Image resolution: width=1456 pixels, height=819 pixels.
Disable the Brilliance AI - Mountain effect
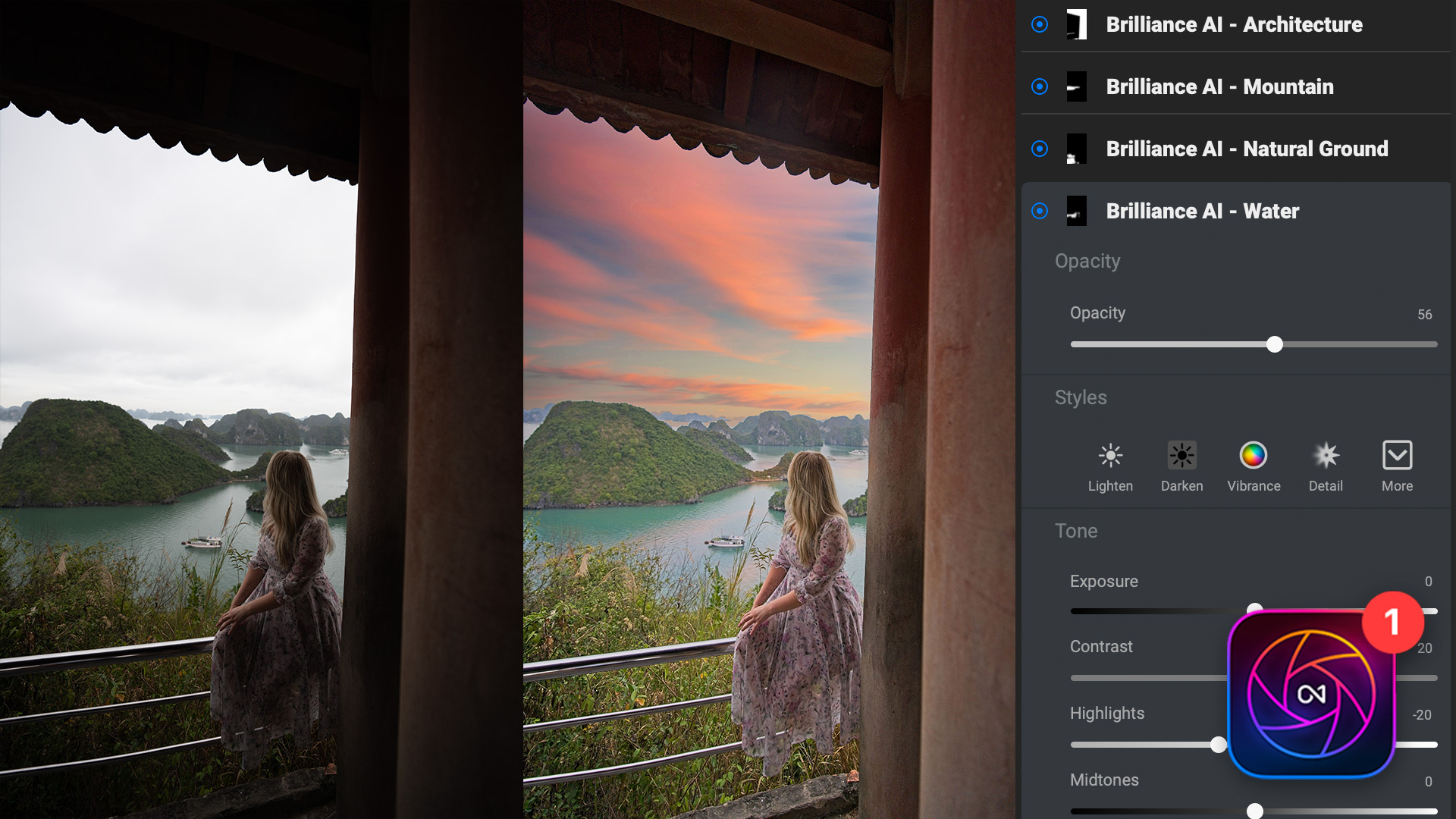(1039, 86)
